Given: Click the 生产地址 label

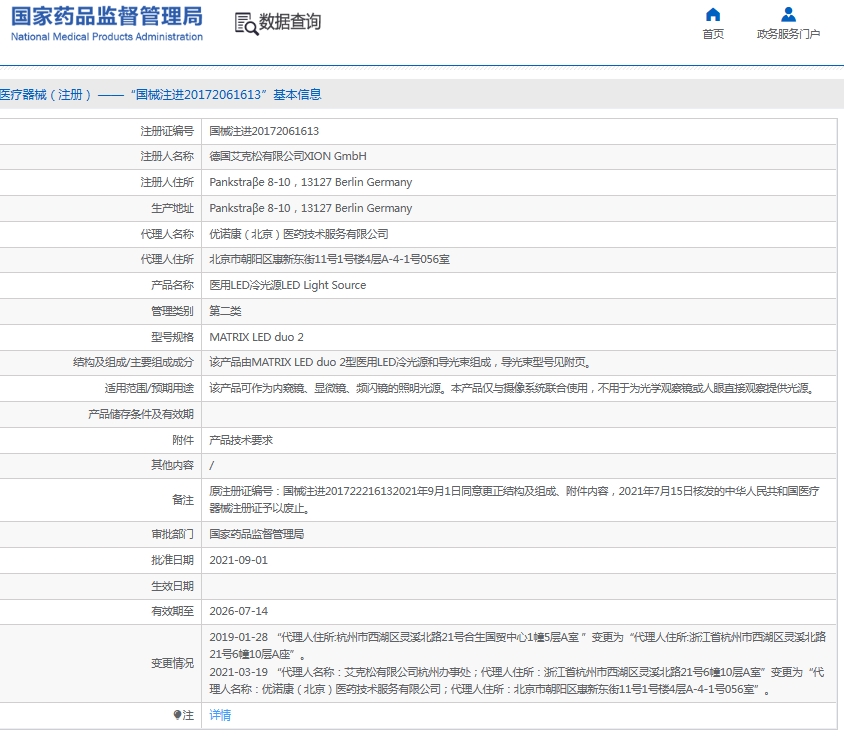Looking at the screenshot, I should (x=172, y=208).
